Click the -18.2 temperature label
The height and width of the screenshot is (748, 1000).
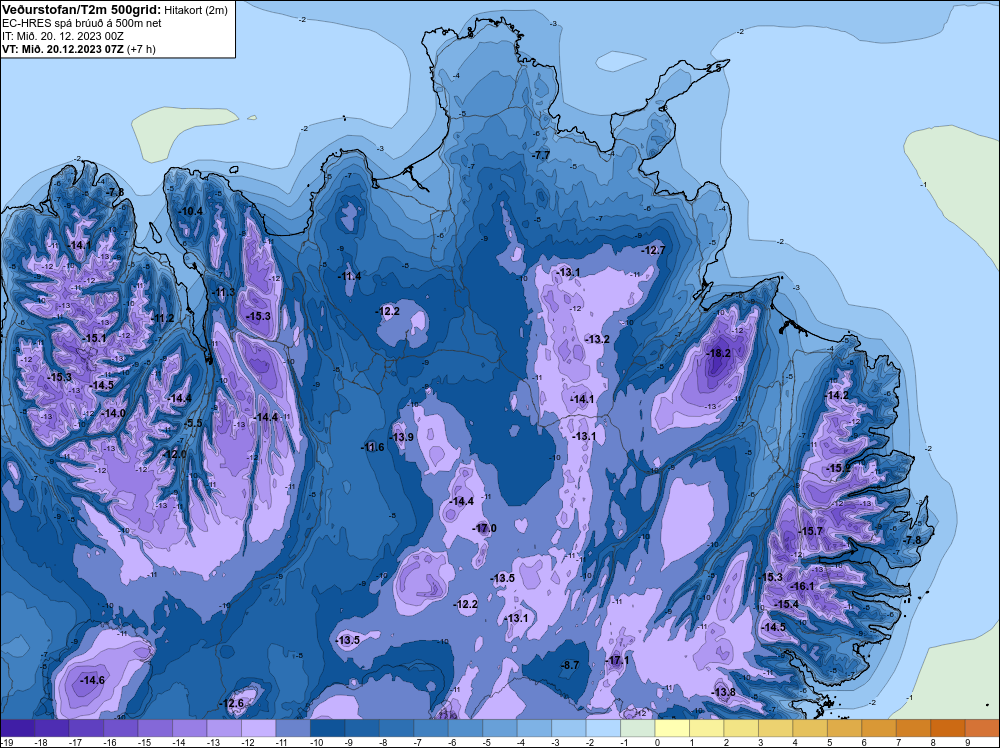pyautogui.click(x=719, y=353)
